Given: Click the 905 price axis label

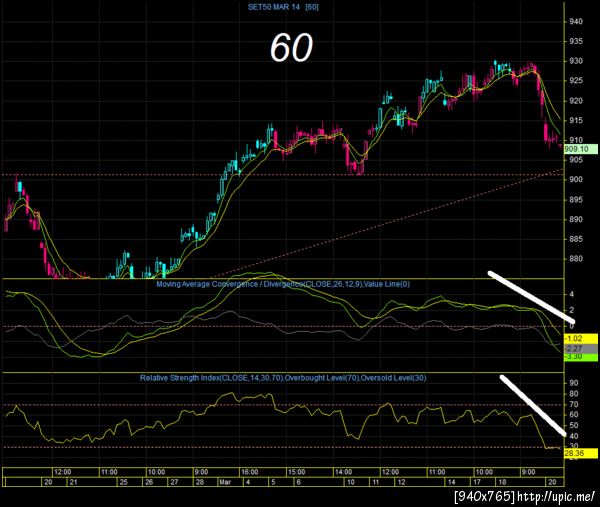Looking at the screenshot, I should point(576,160).
